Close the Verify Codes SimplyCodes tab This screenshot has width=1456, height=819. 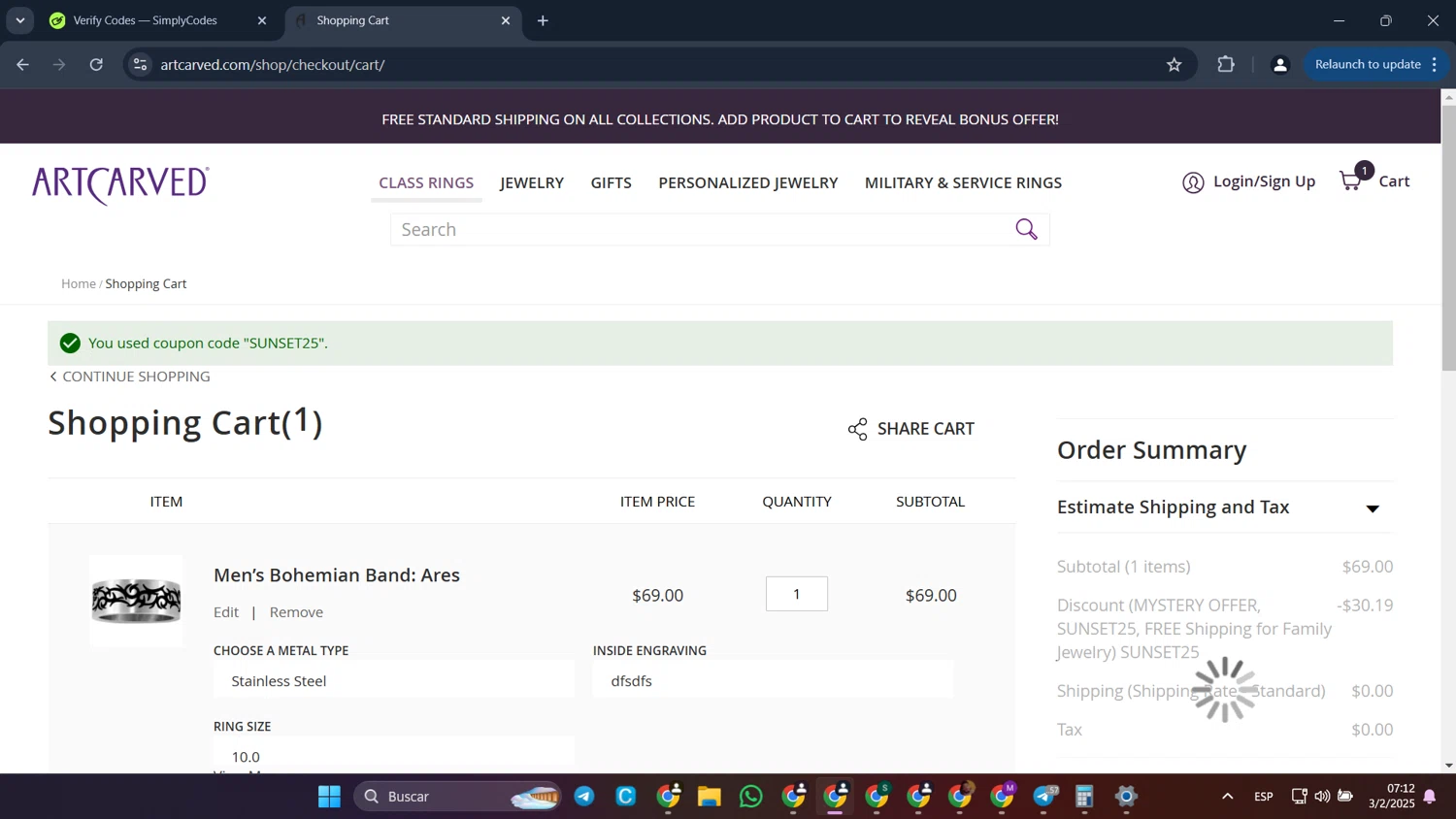coord(262,20)
